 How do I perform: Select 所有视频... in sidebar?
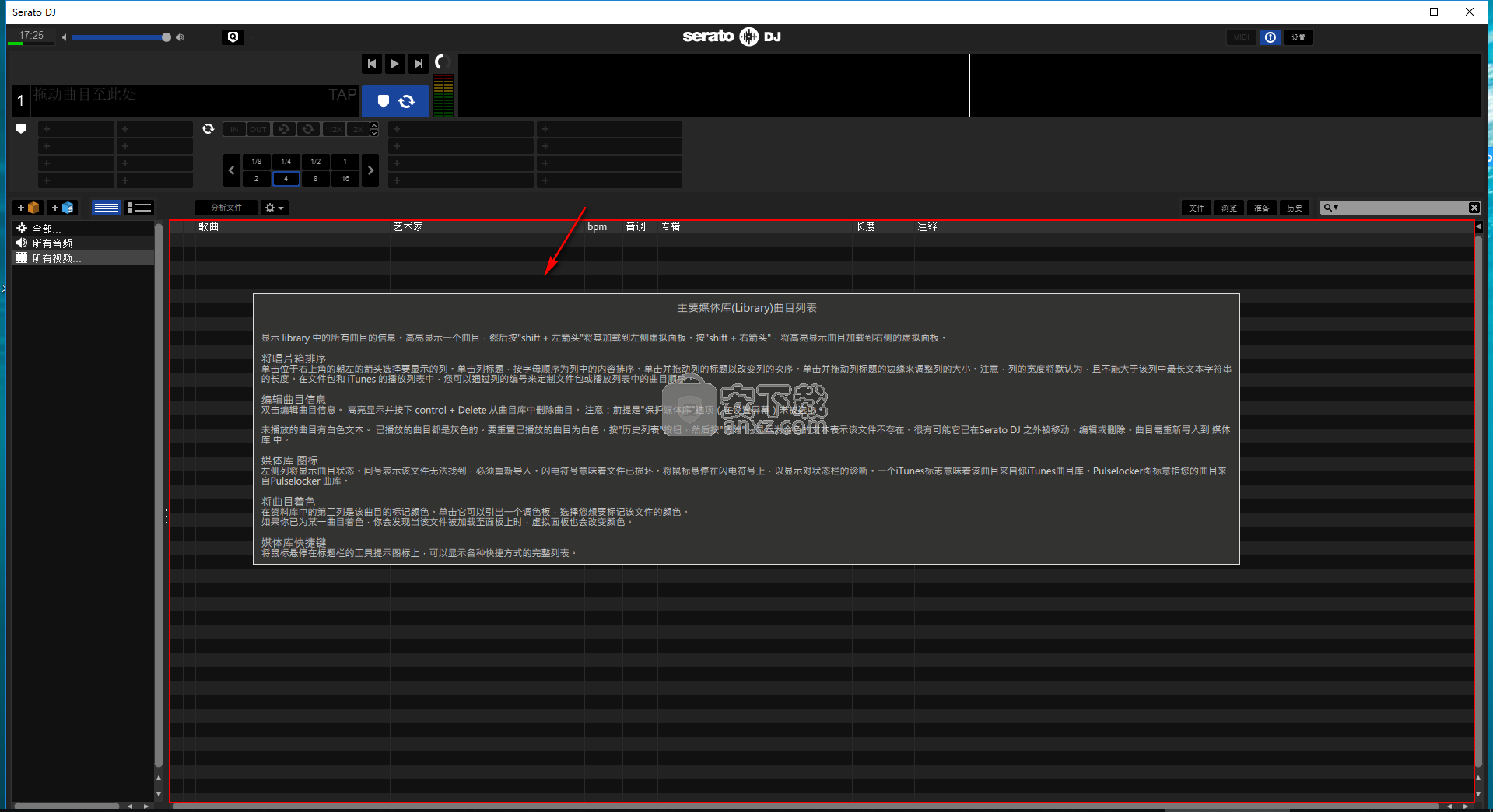click(x=83, y=258)
